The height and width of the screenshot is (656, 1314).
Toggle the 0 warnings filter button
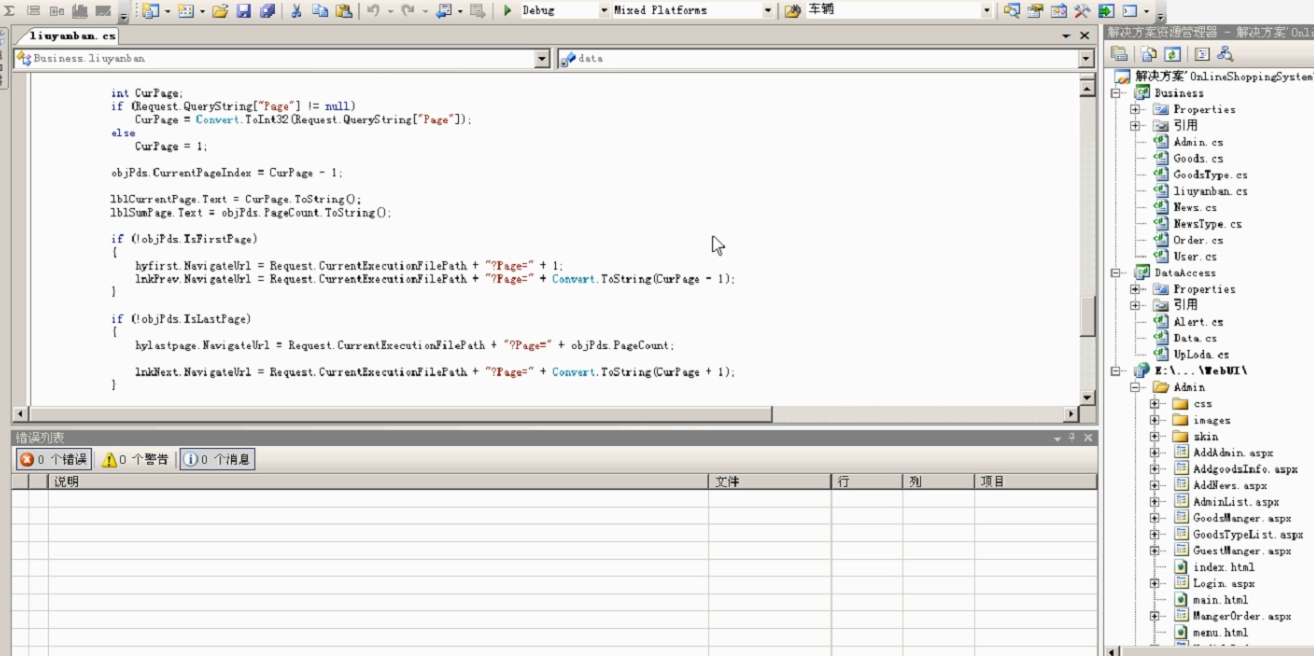pos(135,459)
